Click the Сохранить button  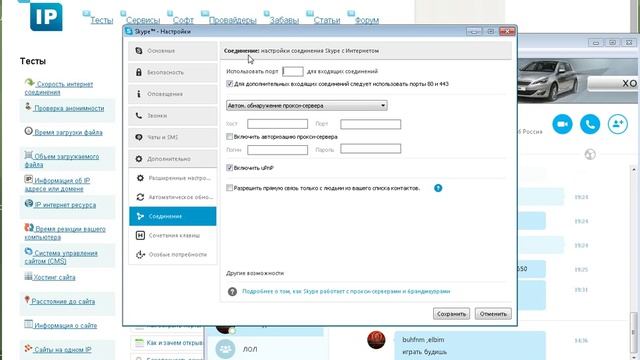[x=451, y=314]
